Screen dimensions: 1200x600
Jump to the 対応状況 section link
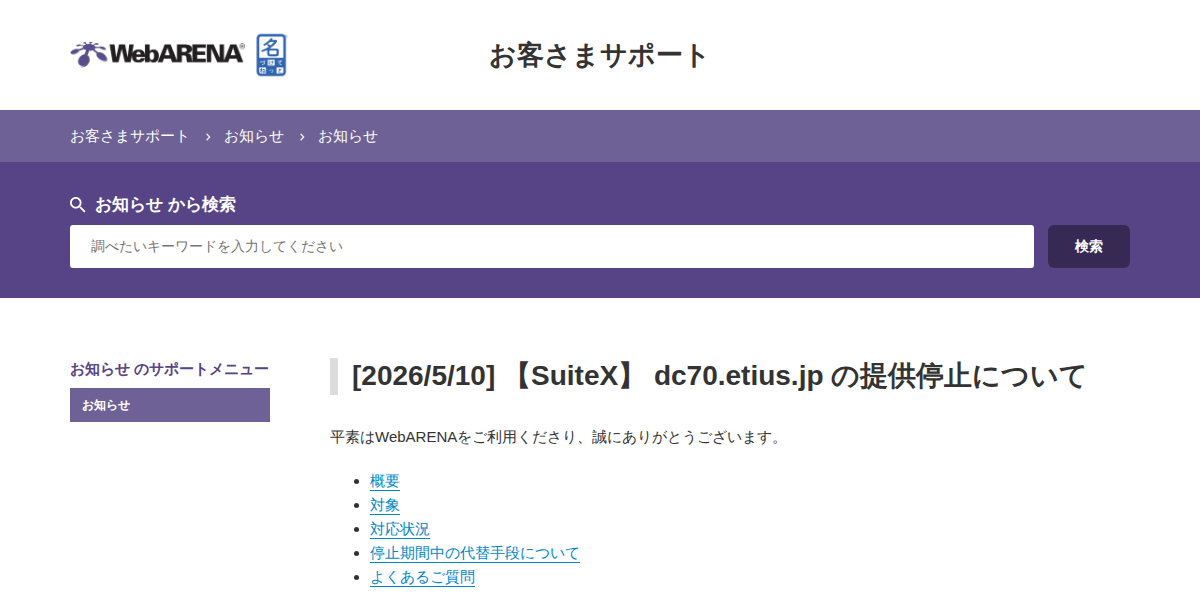point(400,529)
